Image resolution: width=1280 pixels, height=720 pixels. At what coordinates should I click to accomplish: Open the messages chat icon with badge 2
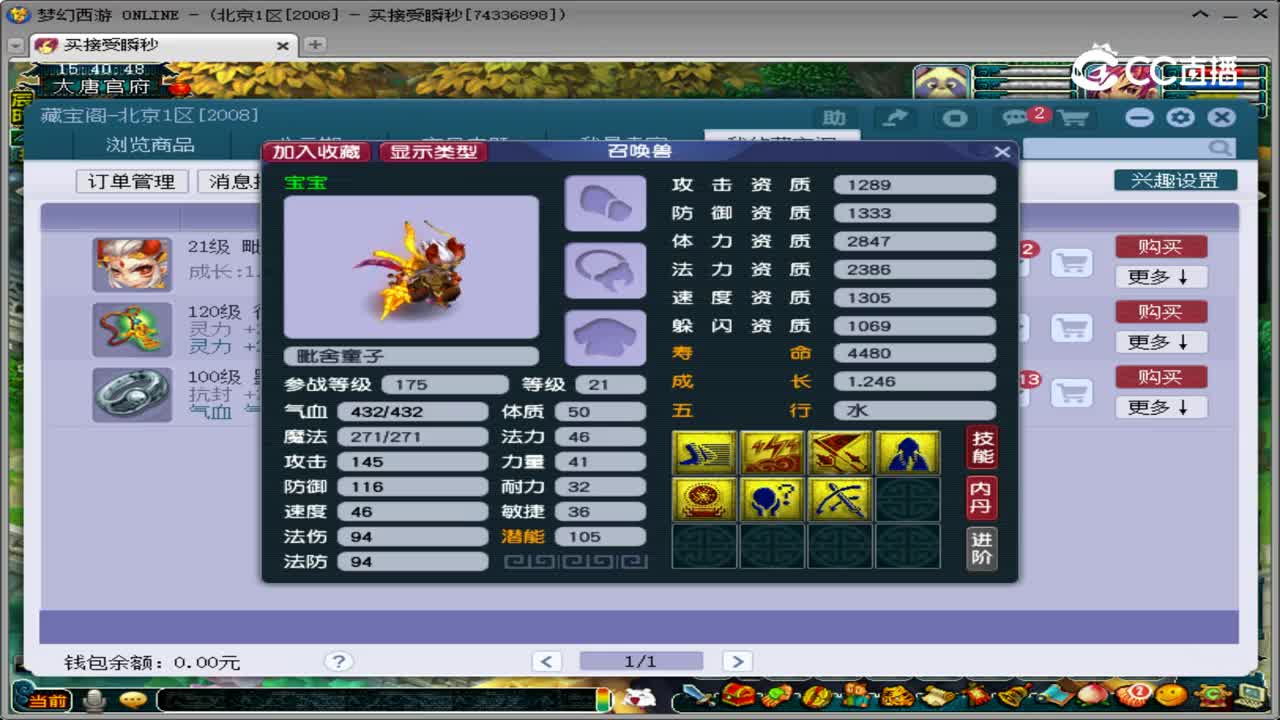click(1018, 118)
